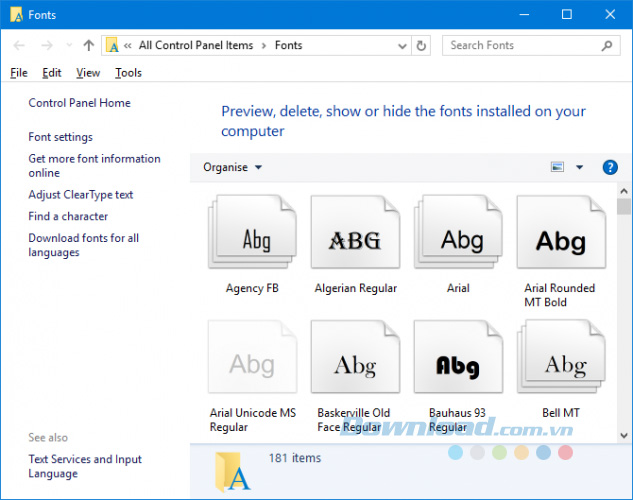Click the Arial Unicode MS Regular label
633x500 pixels.
pyautogui.click(x=253, y=420)
